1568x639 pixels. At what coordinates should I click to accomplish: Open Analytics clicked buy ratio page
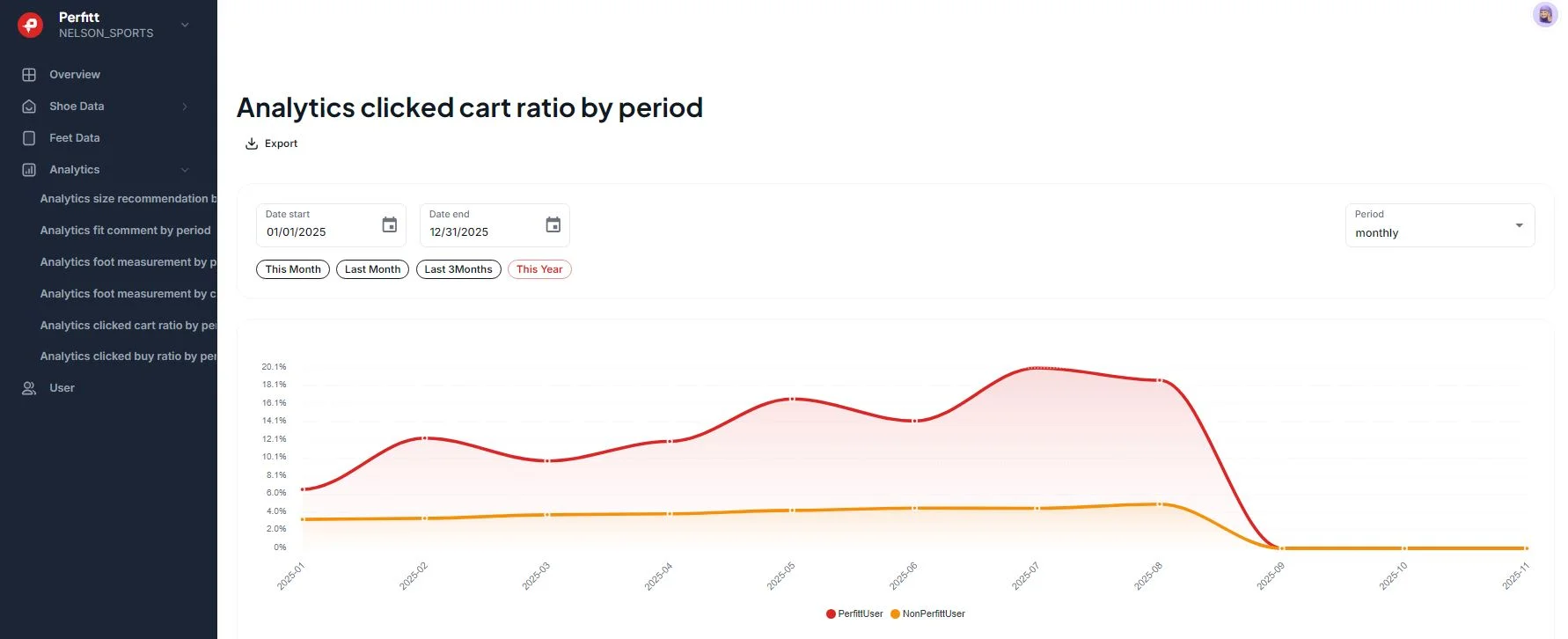pyautogui.click(x=128, y=356)
